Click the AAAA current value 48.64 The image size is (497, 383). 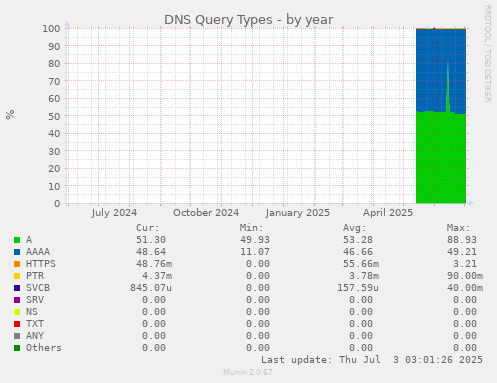tap(151, 252)
